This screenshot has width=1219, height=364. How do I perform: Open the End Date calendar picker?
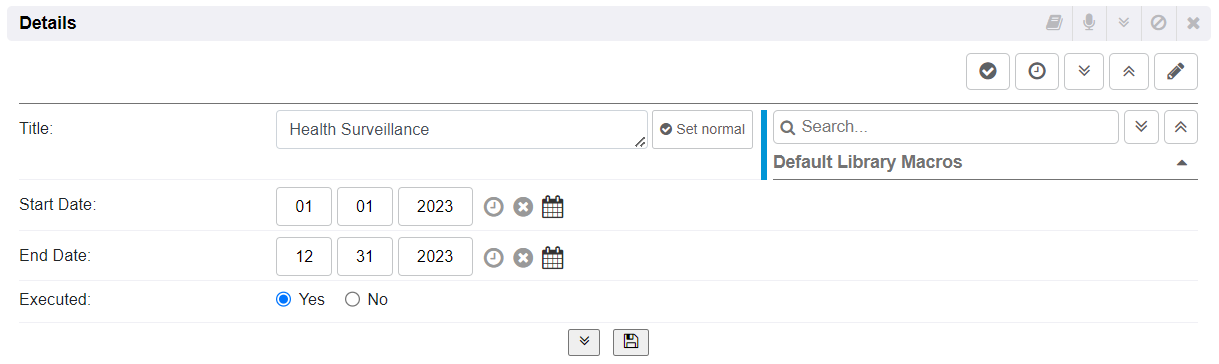(553, 257)
